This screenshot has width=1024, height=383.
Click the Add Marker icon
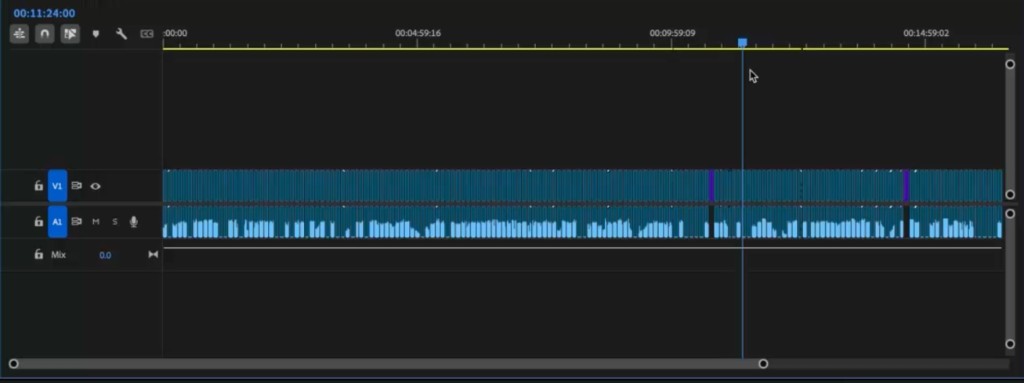[96, 34]
